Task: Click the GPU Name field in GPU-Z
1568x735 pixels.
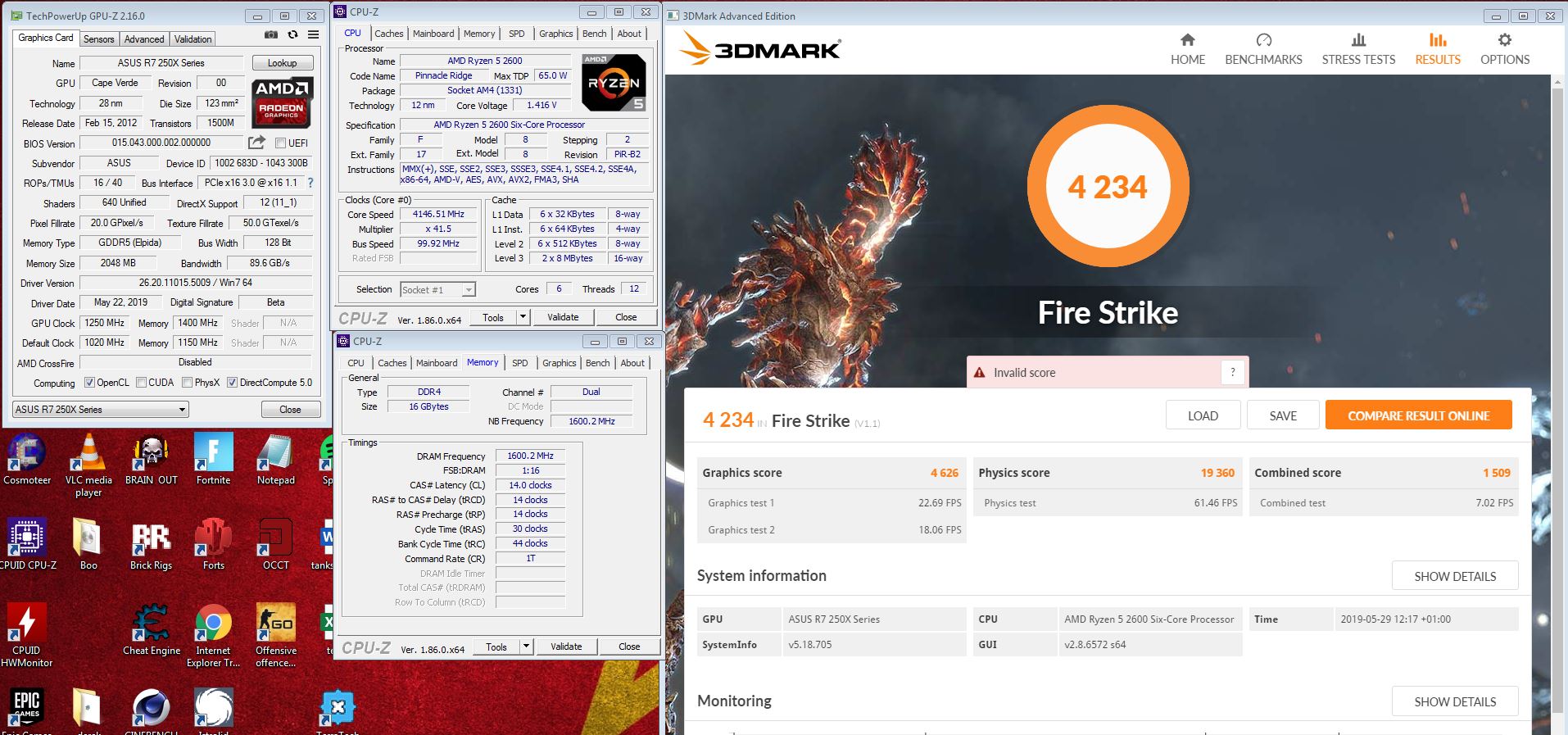Action: [161, 63]
